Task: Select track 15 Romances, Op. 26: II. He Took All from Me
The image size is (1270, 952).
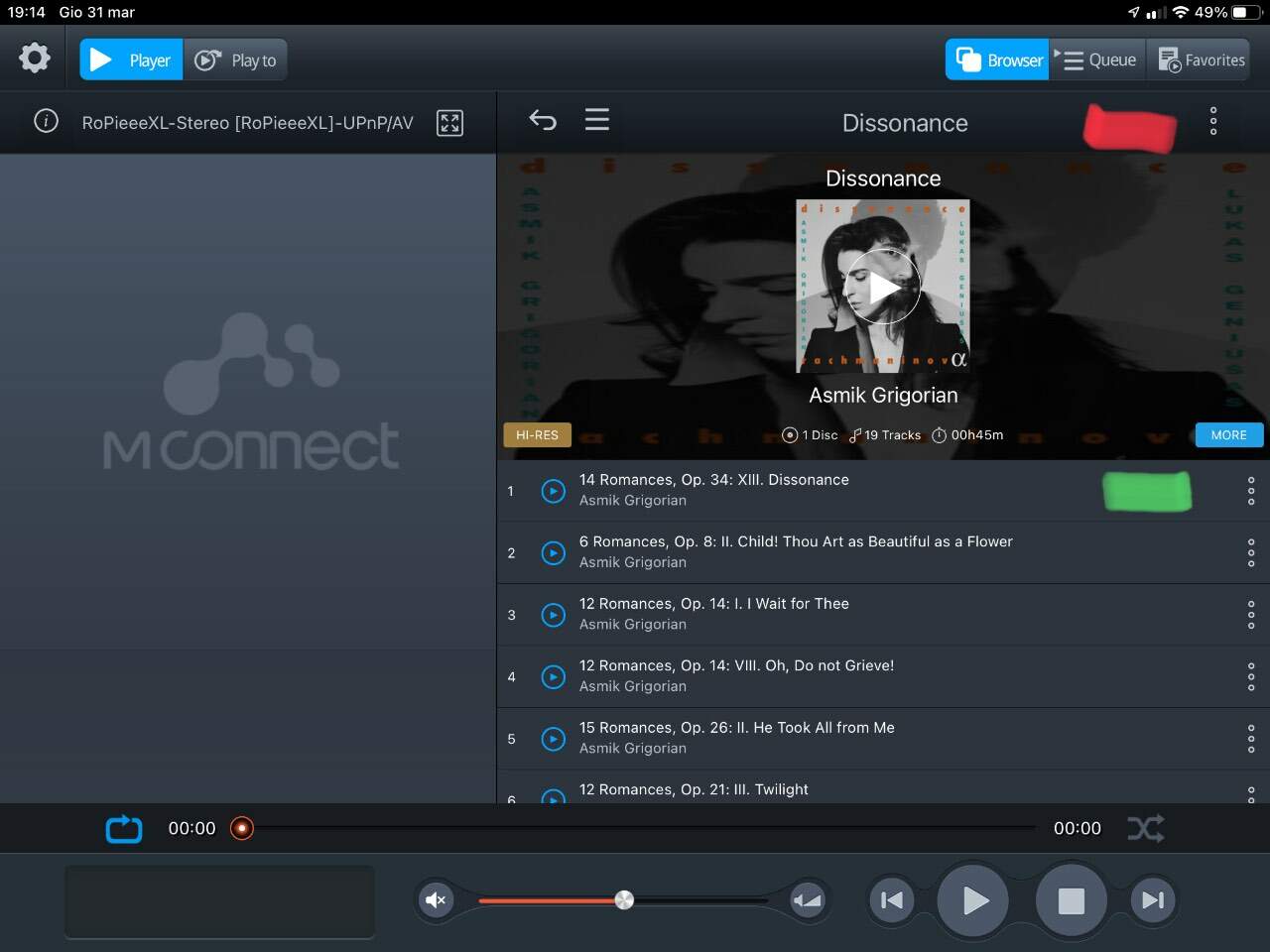Action: click(737, 728)
